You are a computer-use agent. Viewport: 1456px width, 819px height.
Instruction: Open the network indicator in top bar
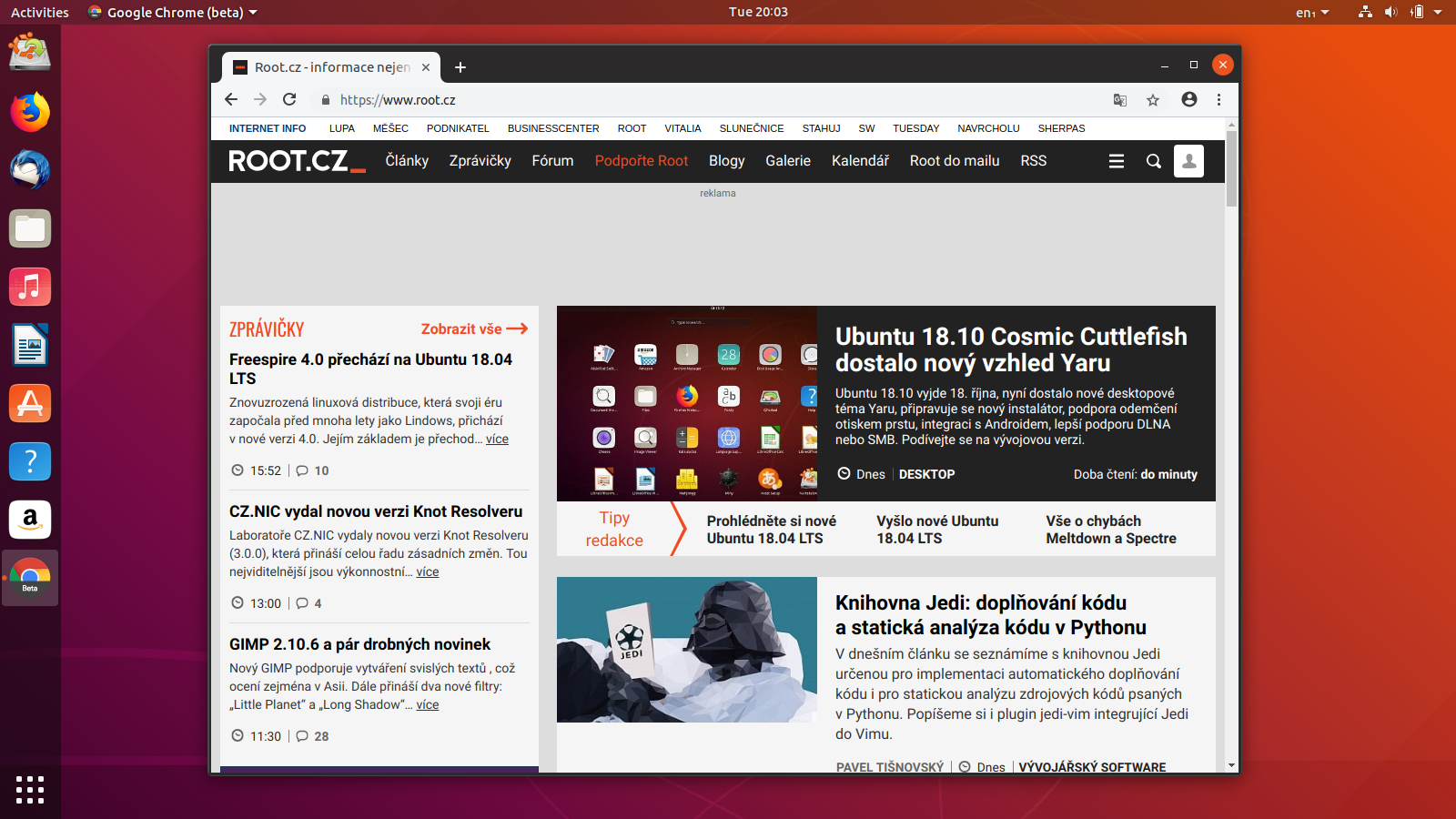(x=1365, y=12)
